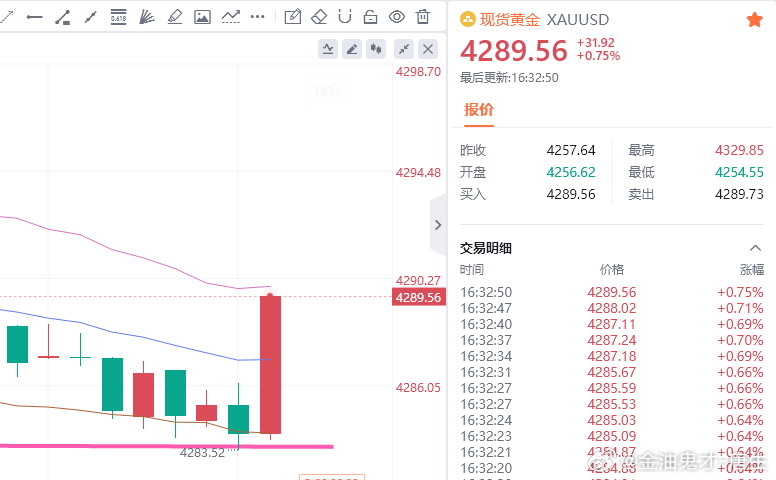
Task: Click the 卖出 price 4289.73
Action: point(739,194)
